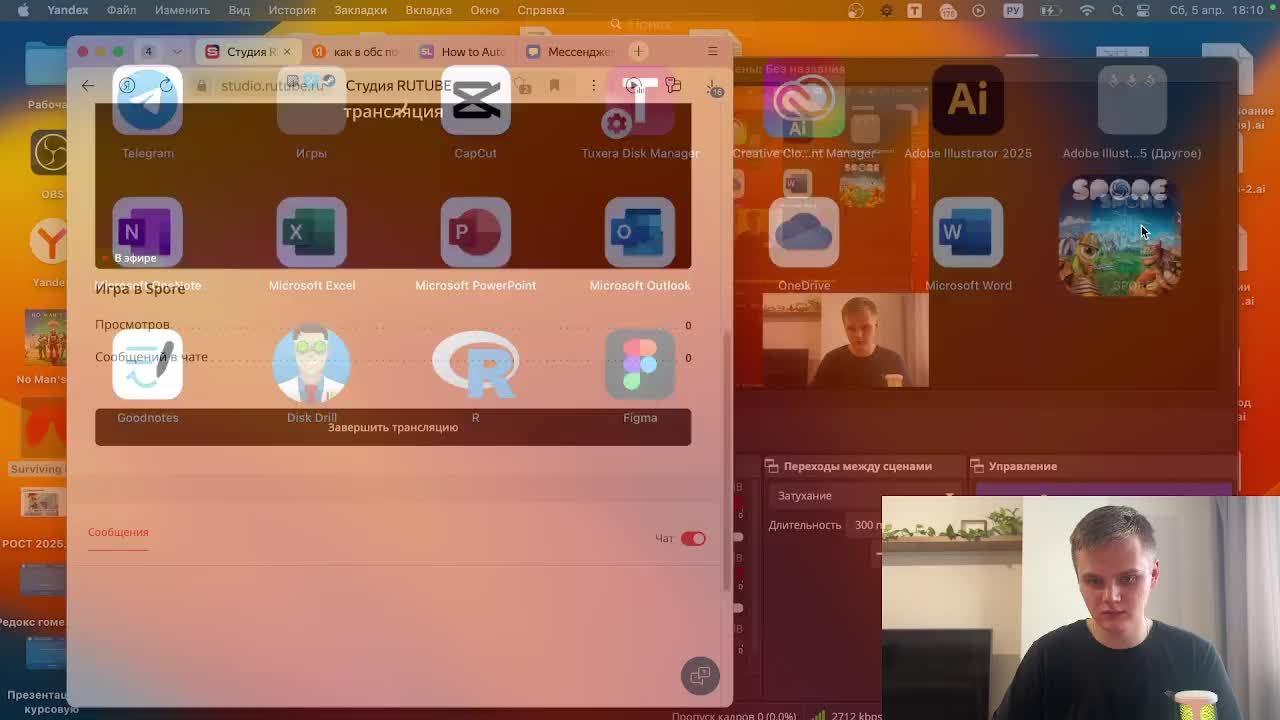
Task: Click the Длительность value field in OBS
Action: coord(866,525)
